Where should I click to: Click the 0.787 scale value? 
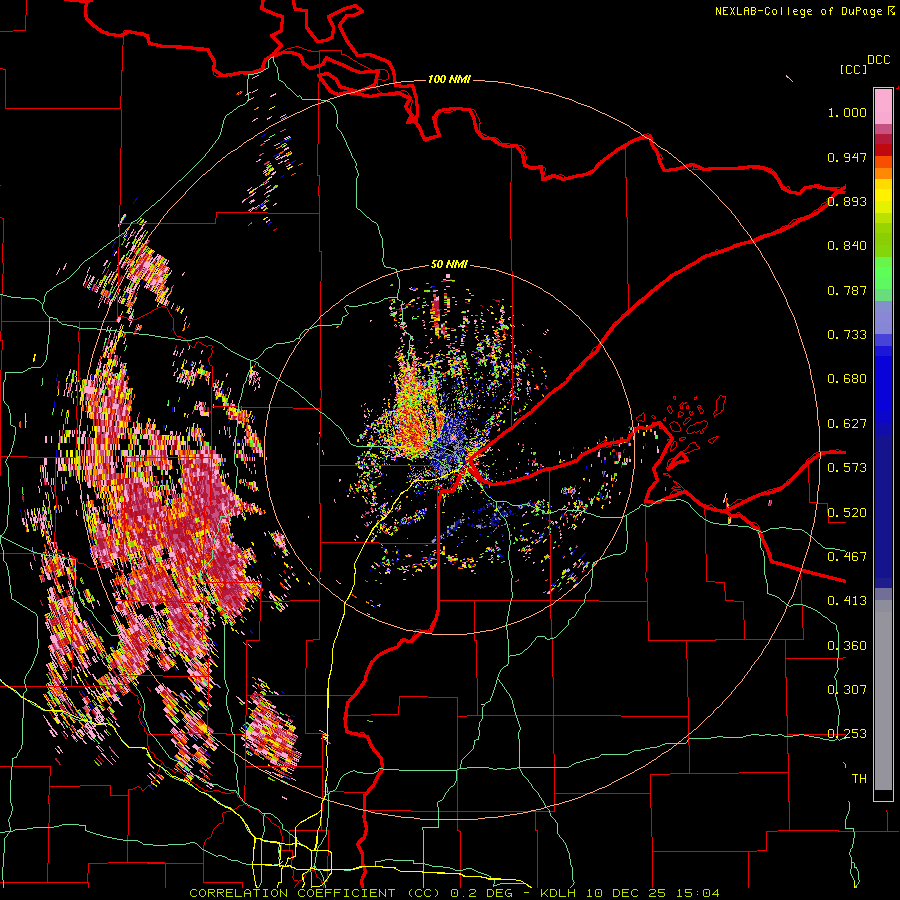(x=847, y=290)
